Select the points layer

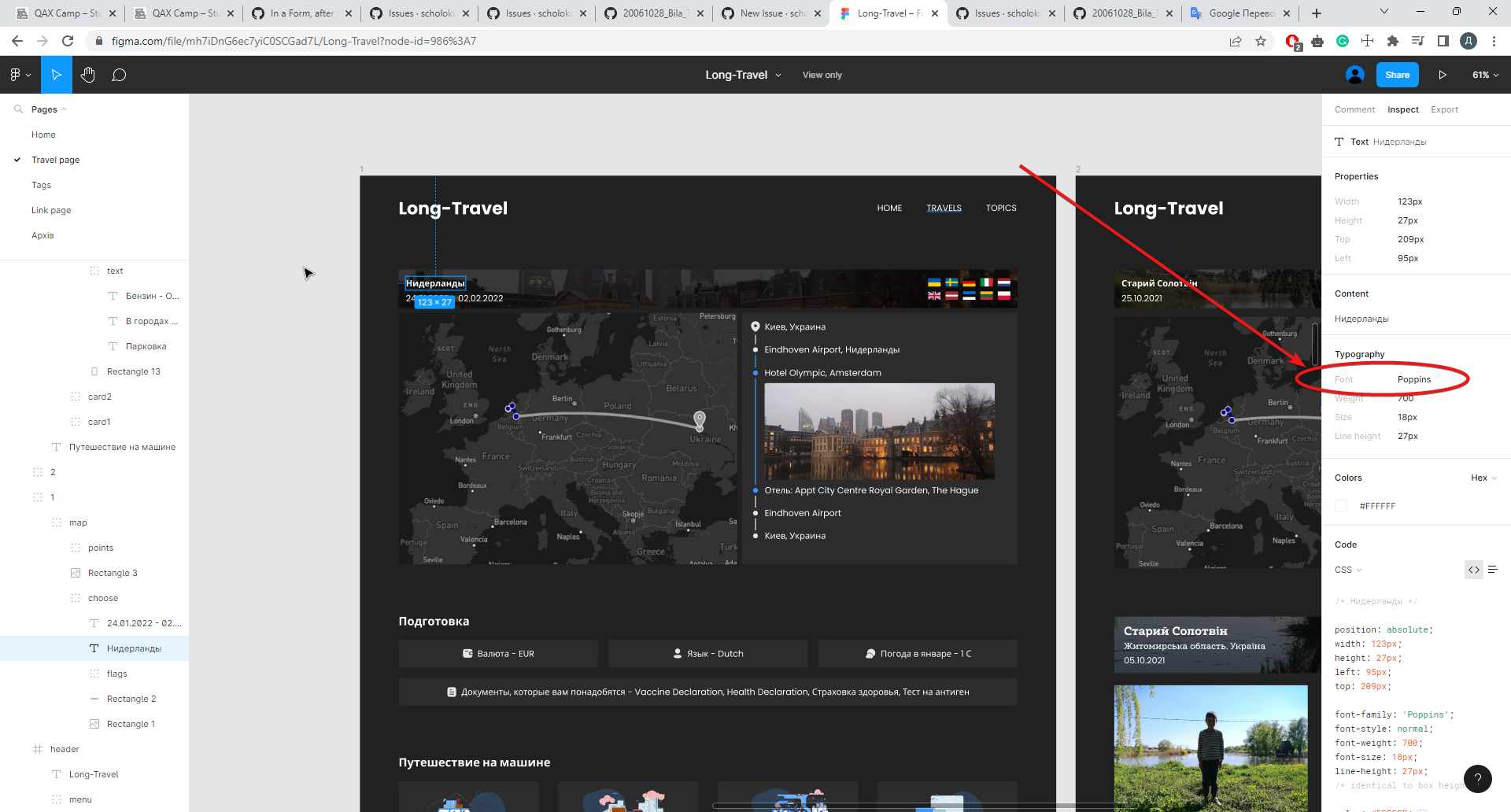pyautogui.click(x=94, y=548)
